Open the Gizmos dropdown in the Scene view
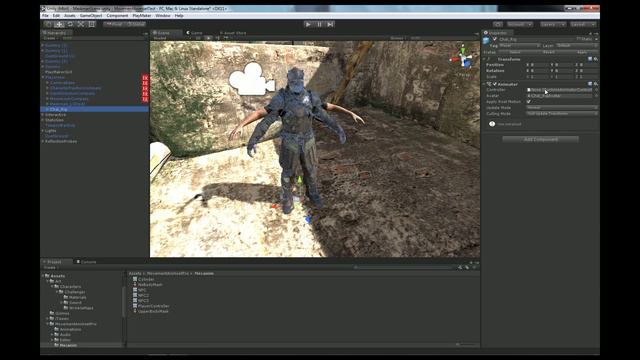 (x=398, y=38)
